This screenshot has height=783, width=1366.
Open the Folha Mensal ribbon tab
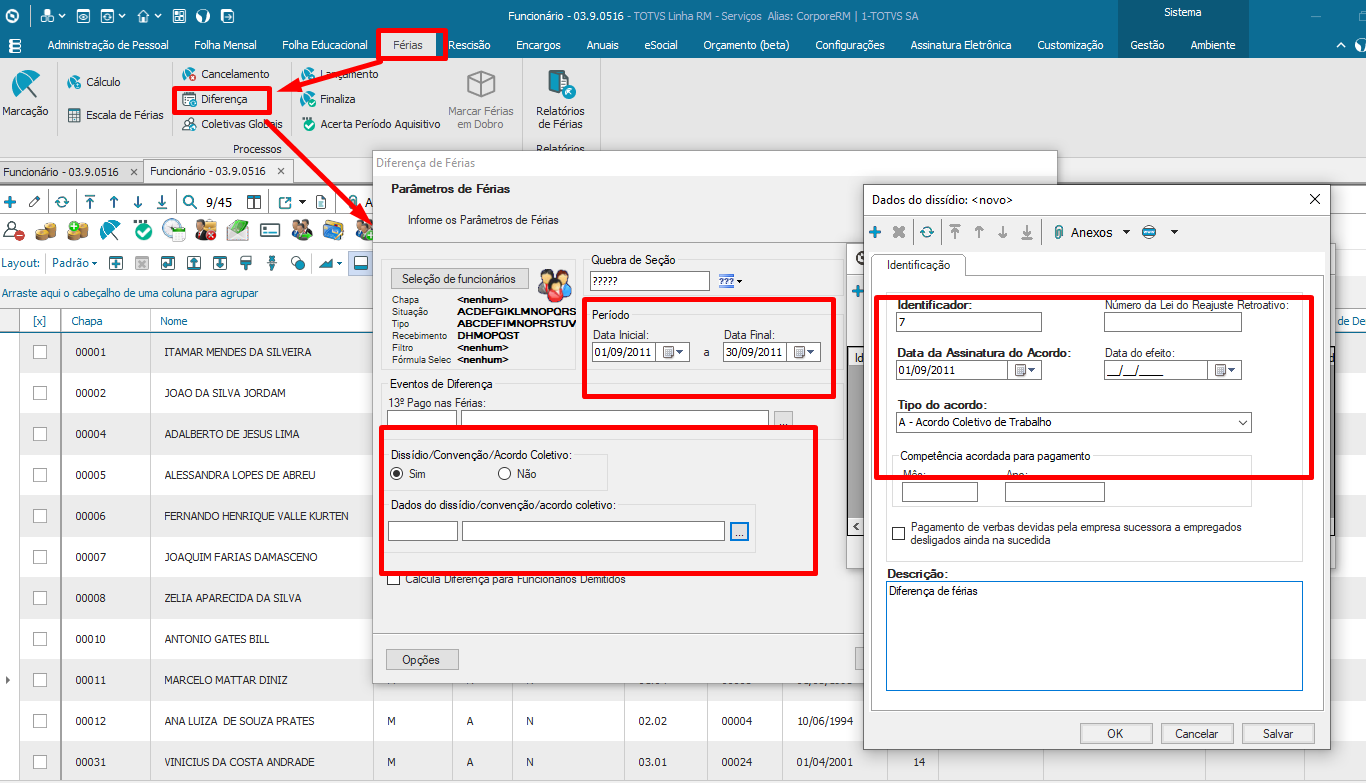[226, 45]
